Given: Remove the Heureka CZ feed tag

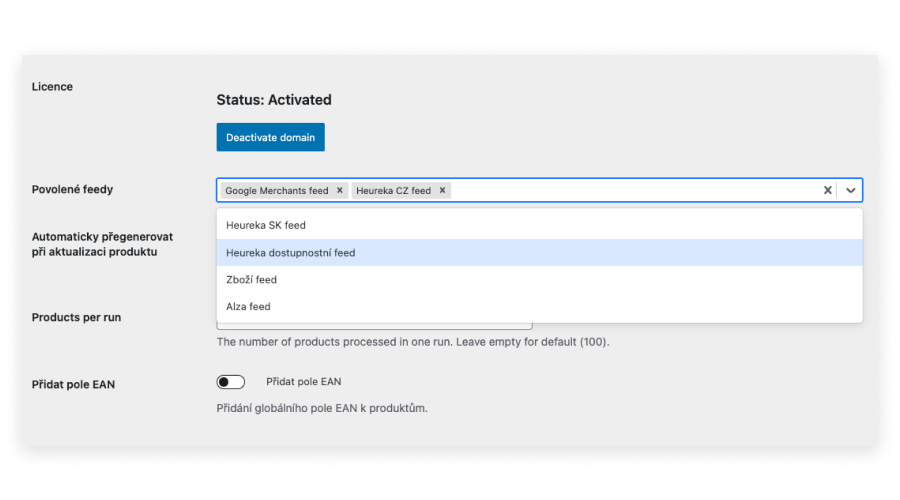Looking at the screenshot, I should point(442,190).
